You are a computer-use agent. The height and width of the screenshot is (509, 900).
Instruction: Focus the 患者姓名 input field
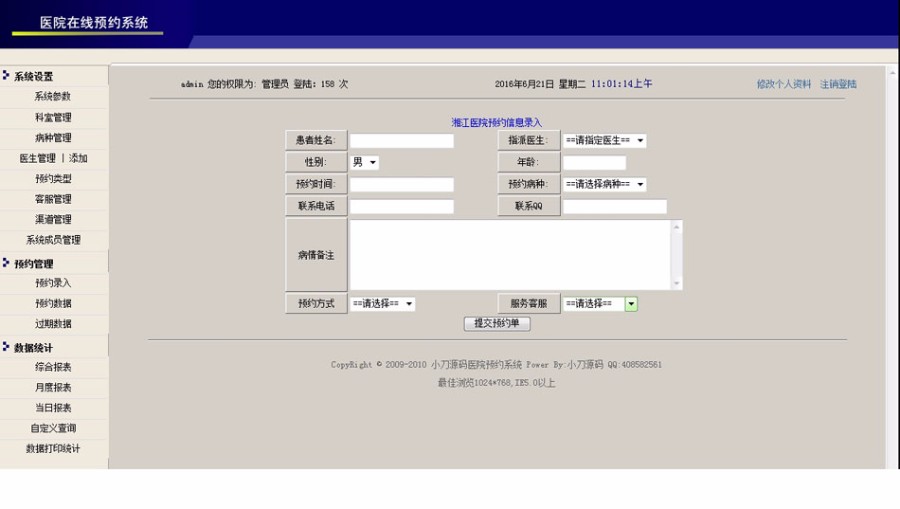click(x=402, y=141)
